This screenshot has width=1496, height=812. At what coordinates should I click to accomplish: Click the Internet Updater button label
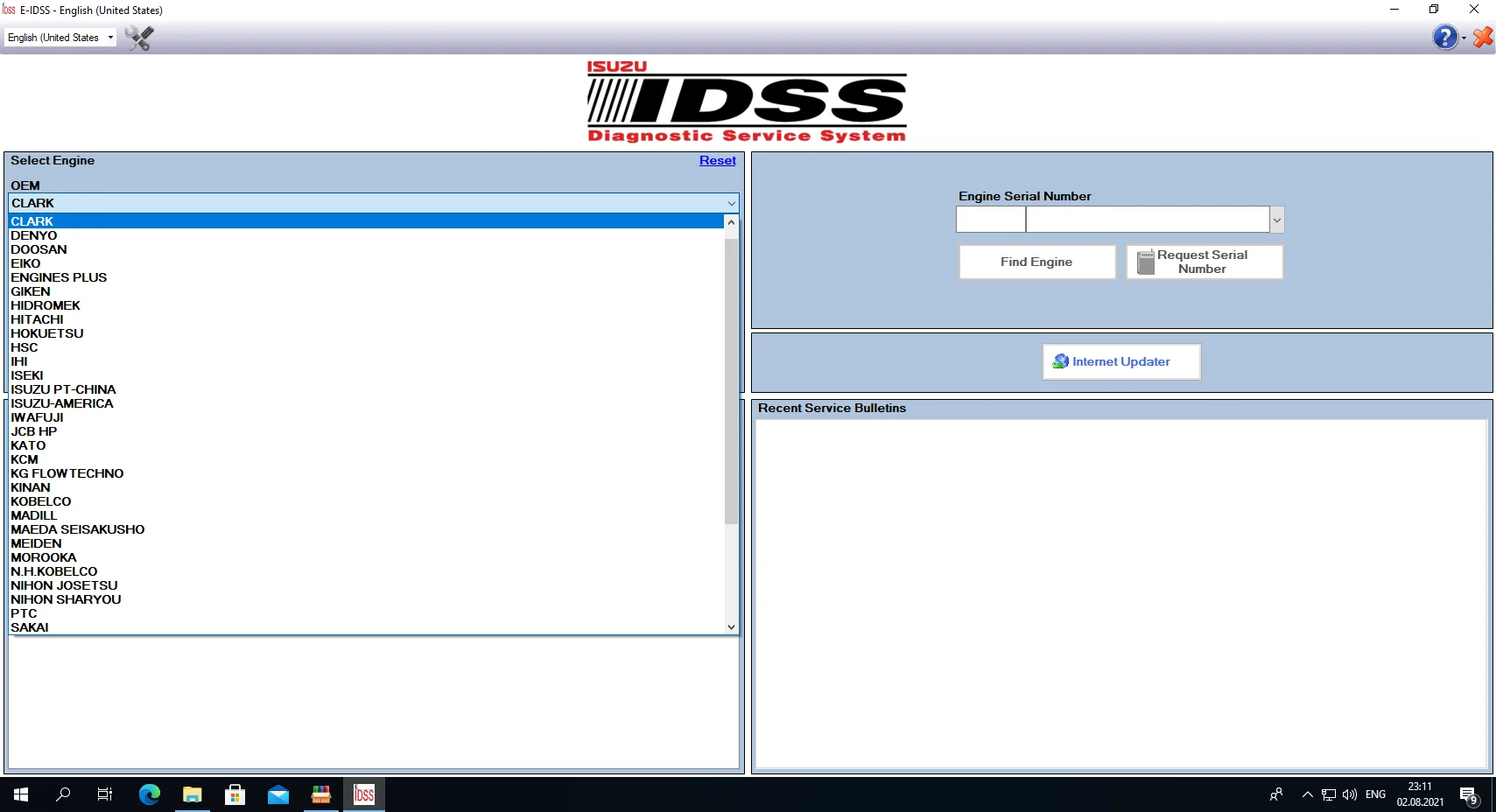(1121, 361)
